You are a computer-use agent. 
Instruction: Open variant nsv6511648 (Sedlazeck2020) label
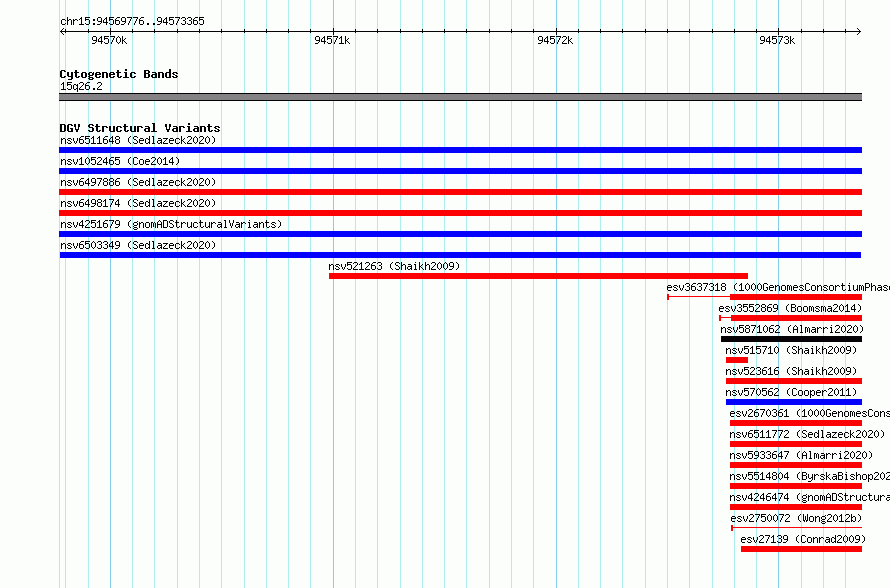138,140
